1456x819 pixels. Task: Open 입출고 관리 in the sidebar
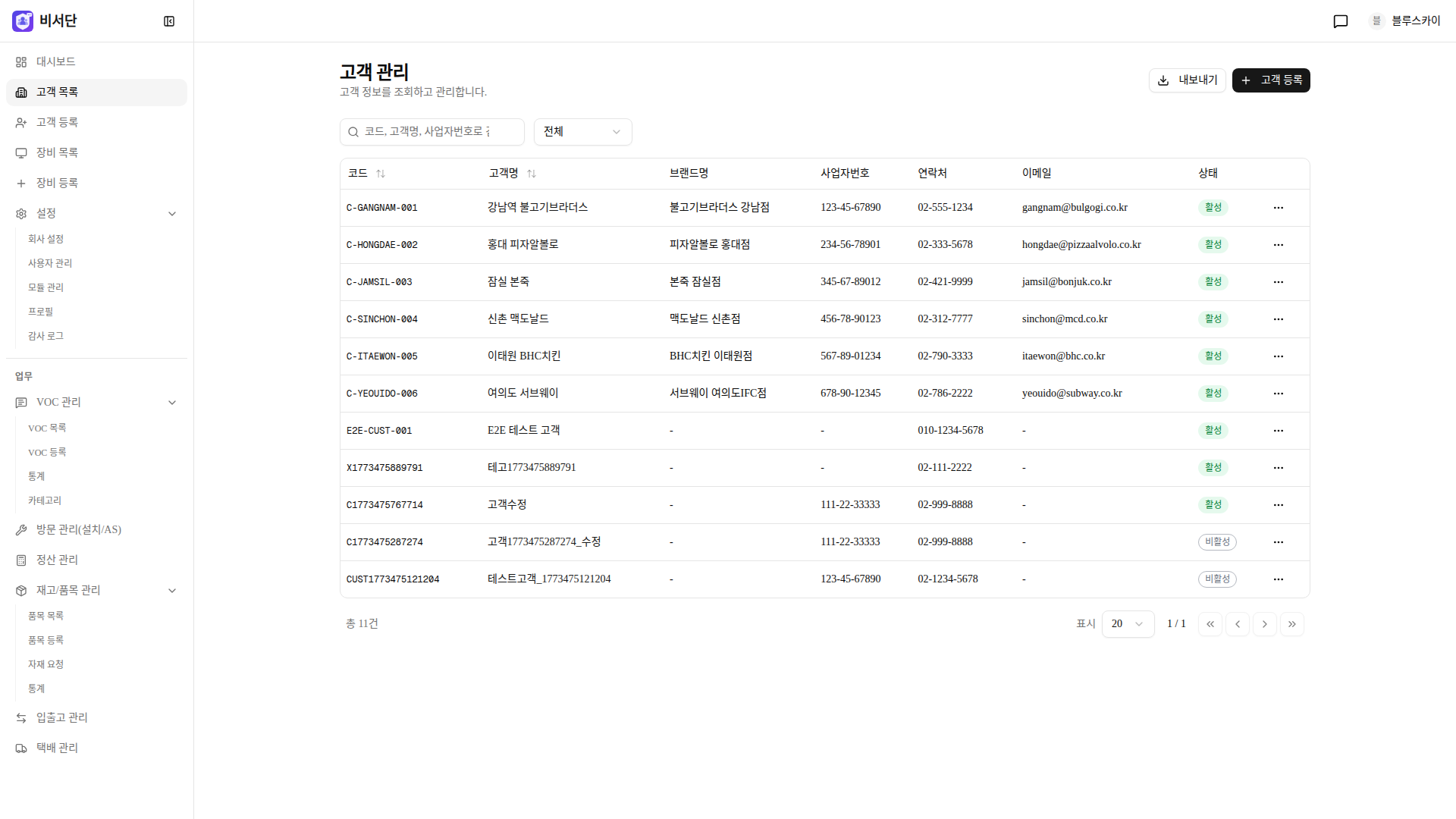coord(96,718)
